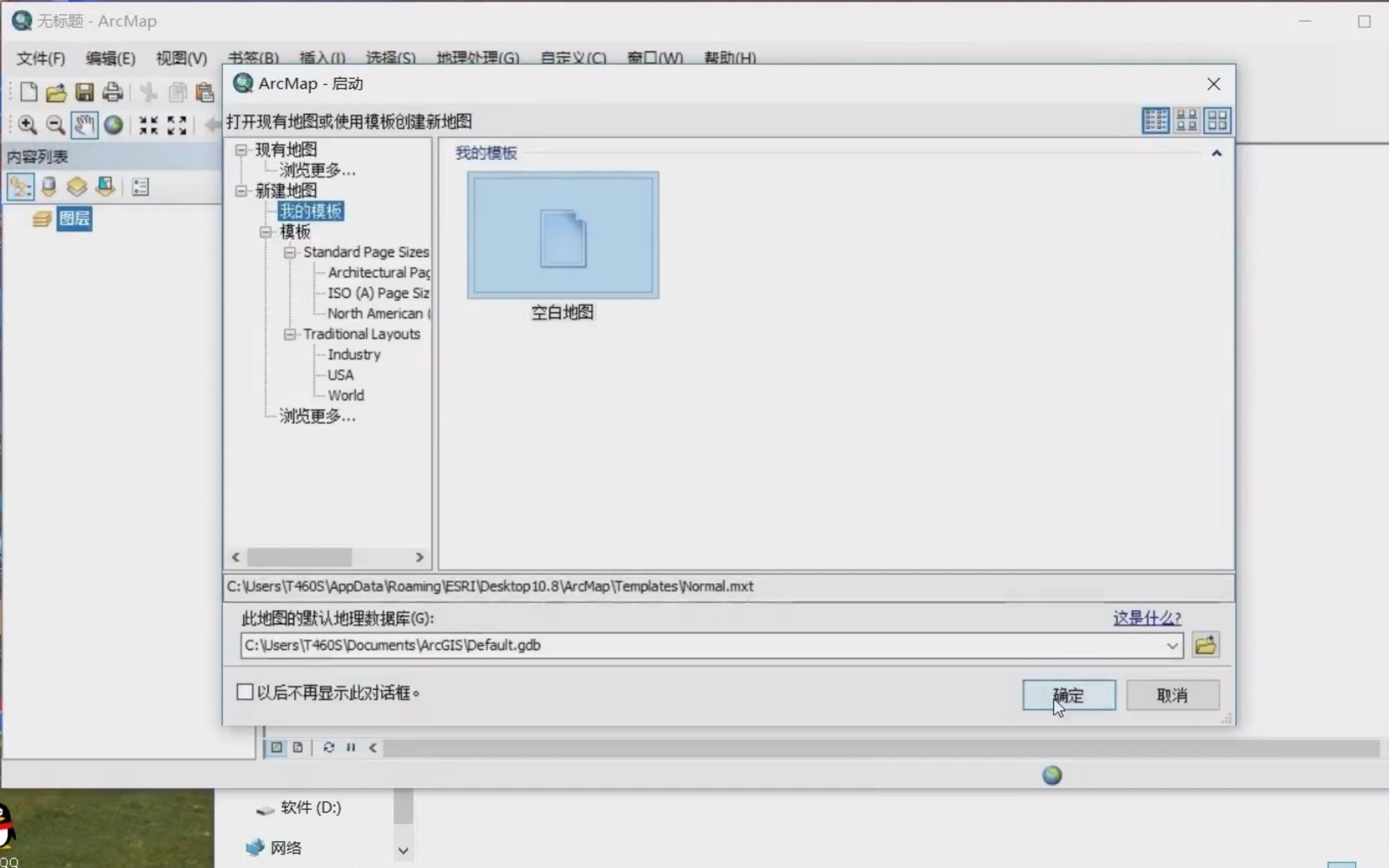Select the Zoom Out tool
The width and height of the screenshot is (1389, 868).
[56, 125]
